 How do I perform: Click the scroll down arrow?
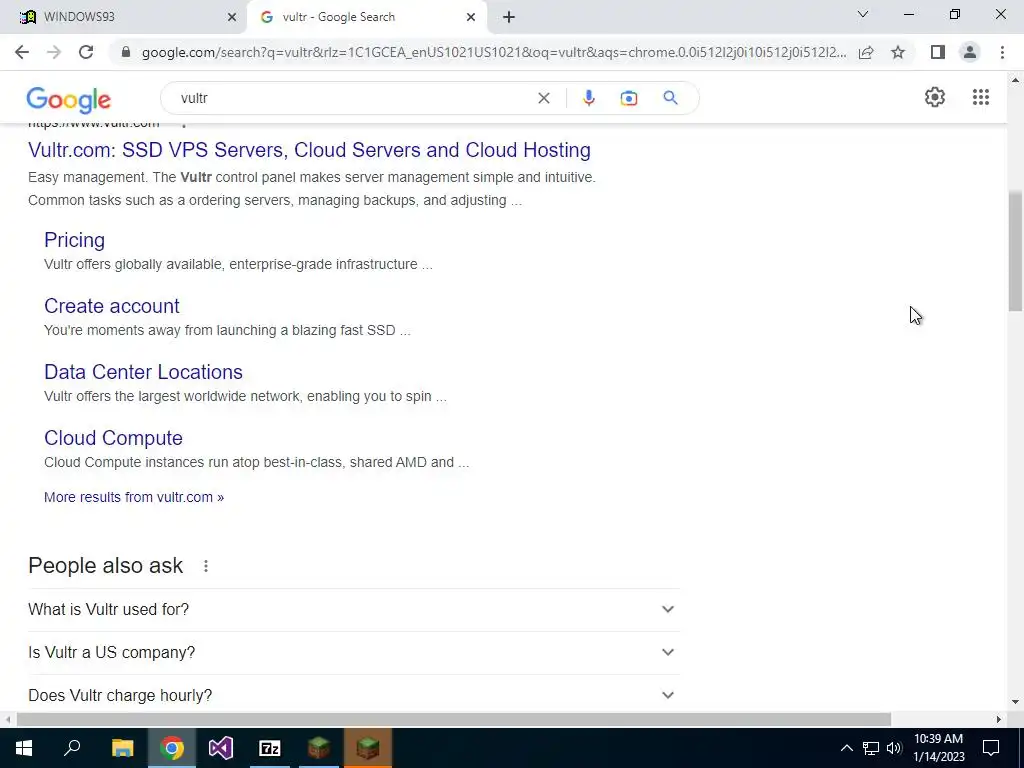pyautogui.click(x=1015, y=703)
